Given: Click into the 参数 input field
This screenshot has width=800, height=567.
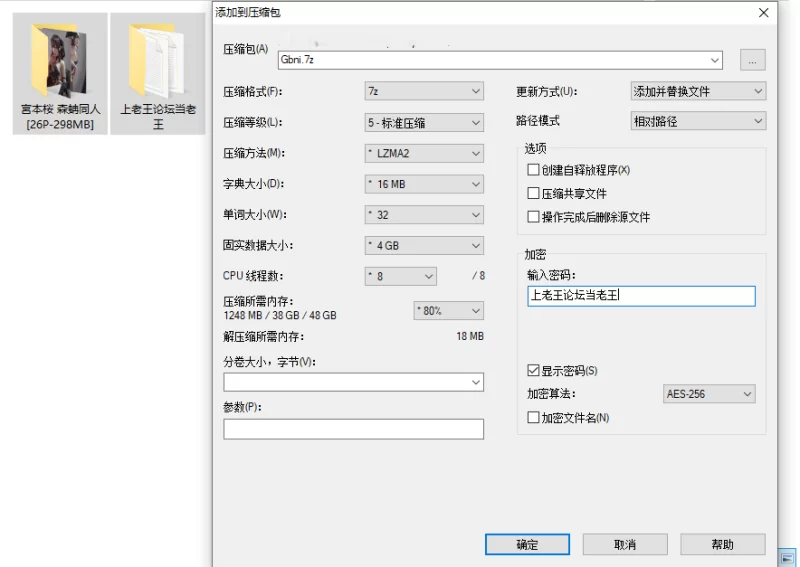Looking at the screenshot, I should coord(353,429).
